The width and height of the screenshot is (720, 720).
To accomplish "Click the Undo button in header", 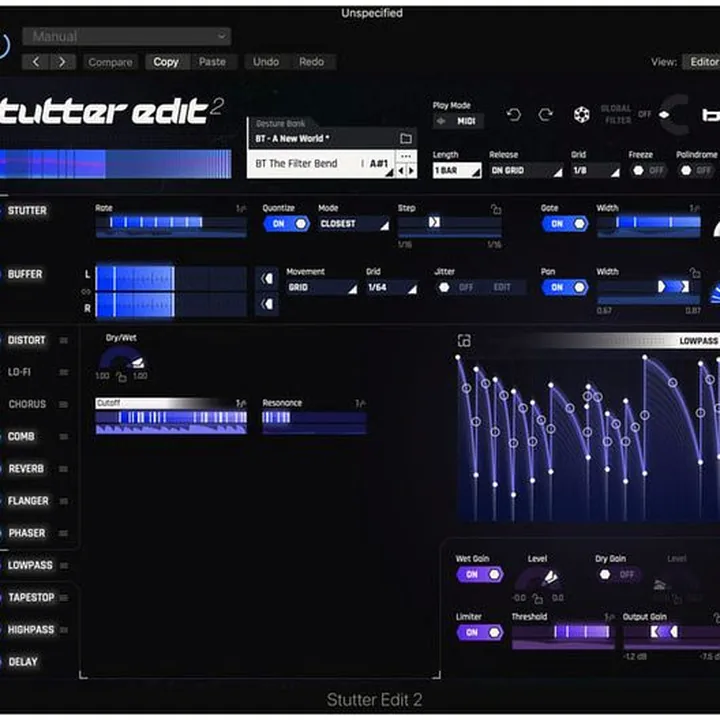I will 266,62.
